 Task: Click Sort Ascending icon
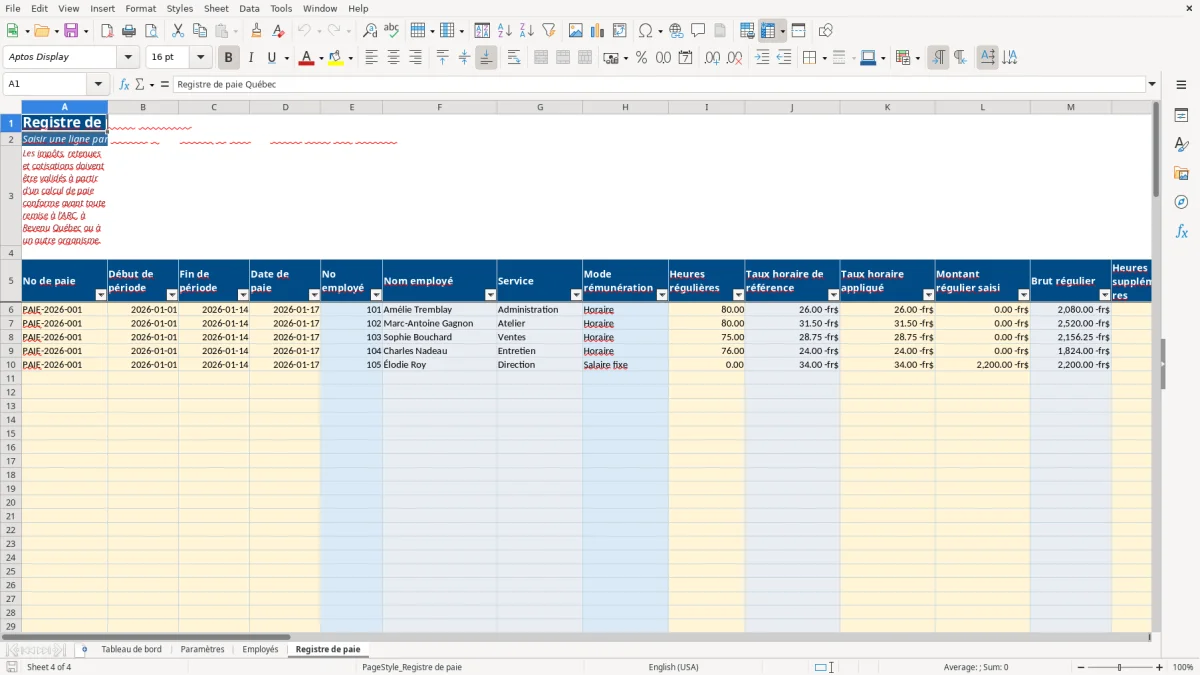[x=505, y=31]
